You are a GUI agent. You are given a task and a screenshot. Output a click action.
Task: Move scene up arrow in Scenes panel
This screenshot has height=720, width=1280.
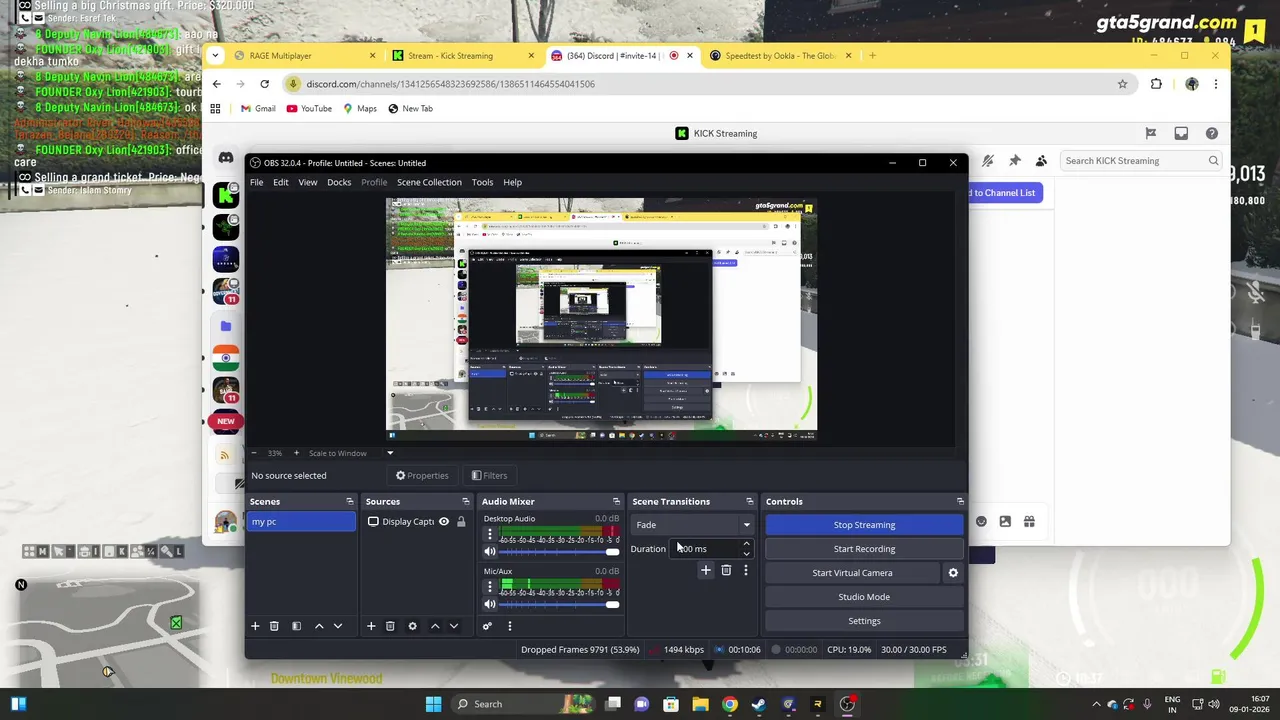click(x=319, y=626)
